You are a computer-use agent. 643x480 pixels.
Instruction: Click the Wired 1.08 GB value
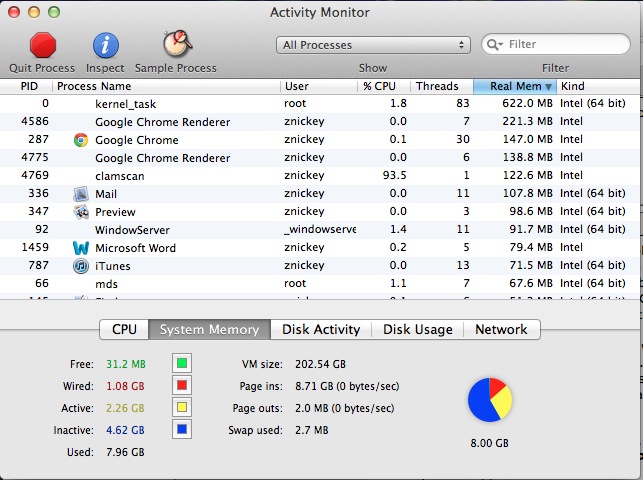(125, 386)
